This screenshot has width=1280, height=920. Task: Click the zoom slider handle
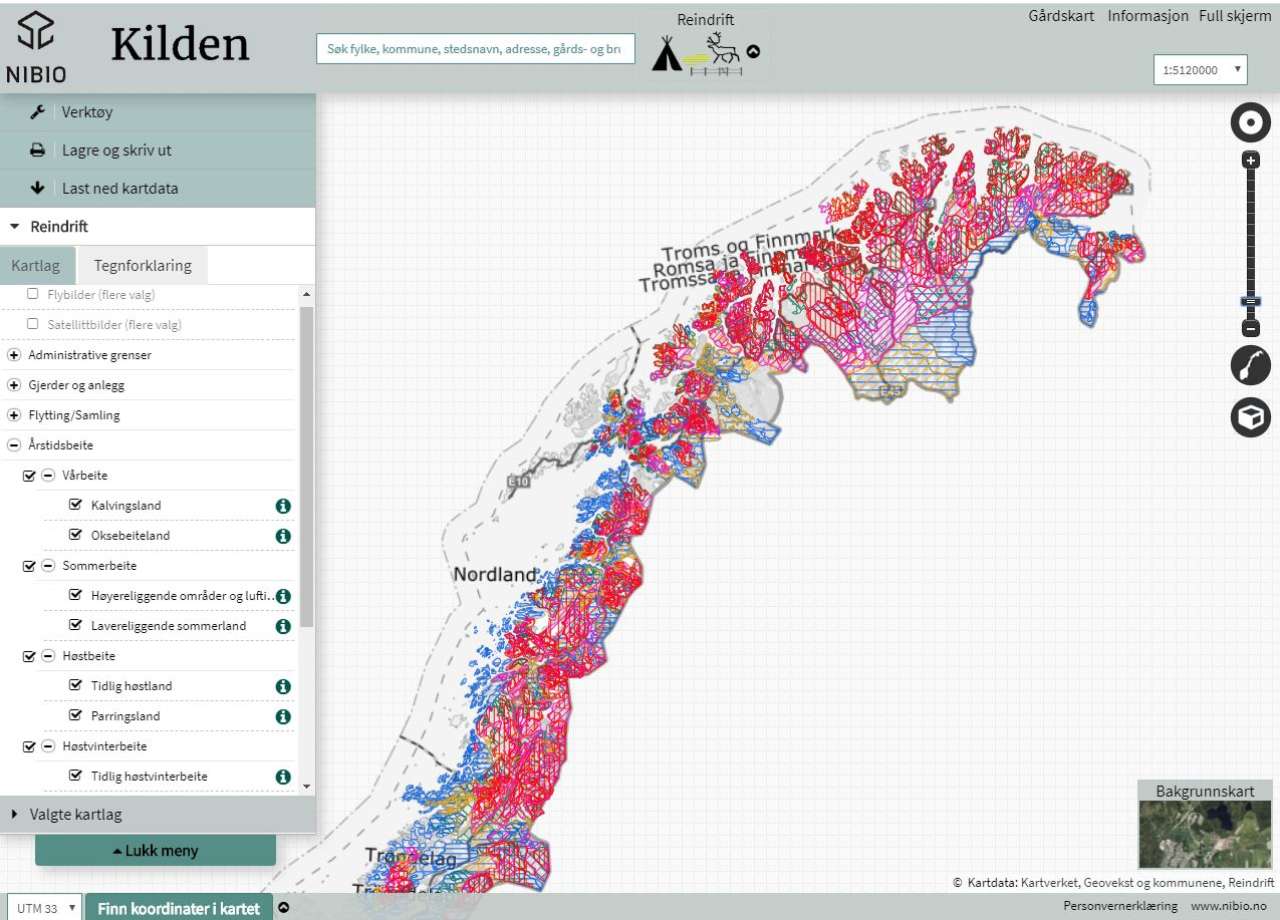tap(1250, 301)
